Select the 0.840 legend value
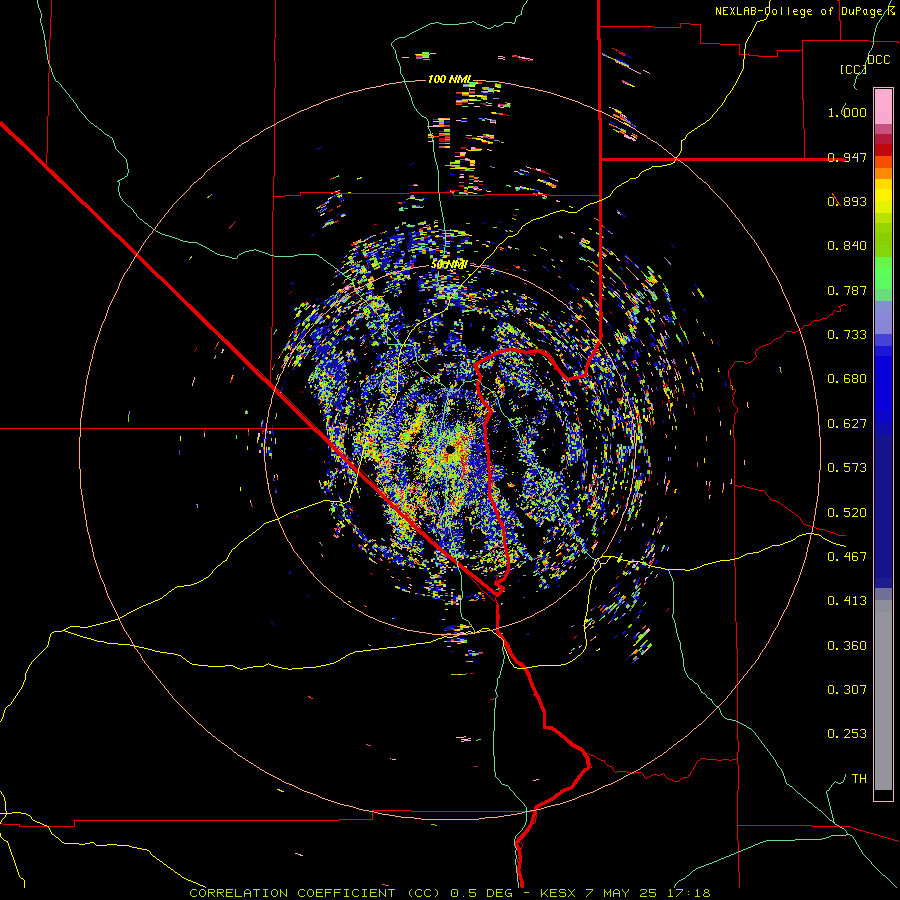The image size is (900, 900). (847, 246)
